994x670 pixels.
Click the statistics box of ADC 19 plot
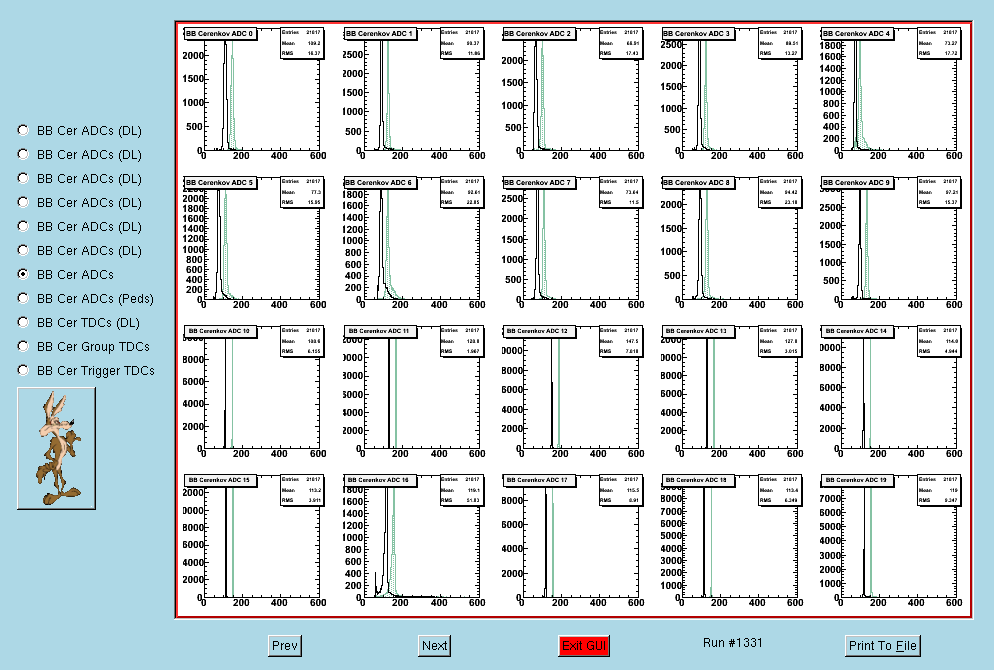(939, 490)
